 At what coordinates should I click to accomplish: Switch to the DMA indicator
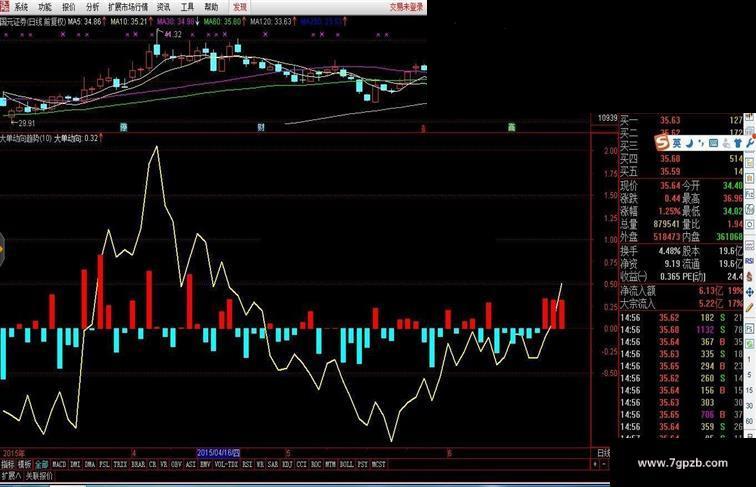tap(90, 464)
